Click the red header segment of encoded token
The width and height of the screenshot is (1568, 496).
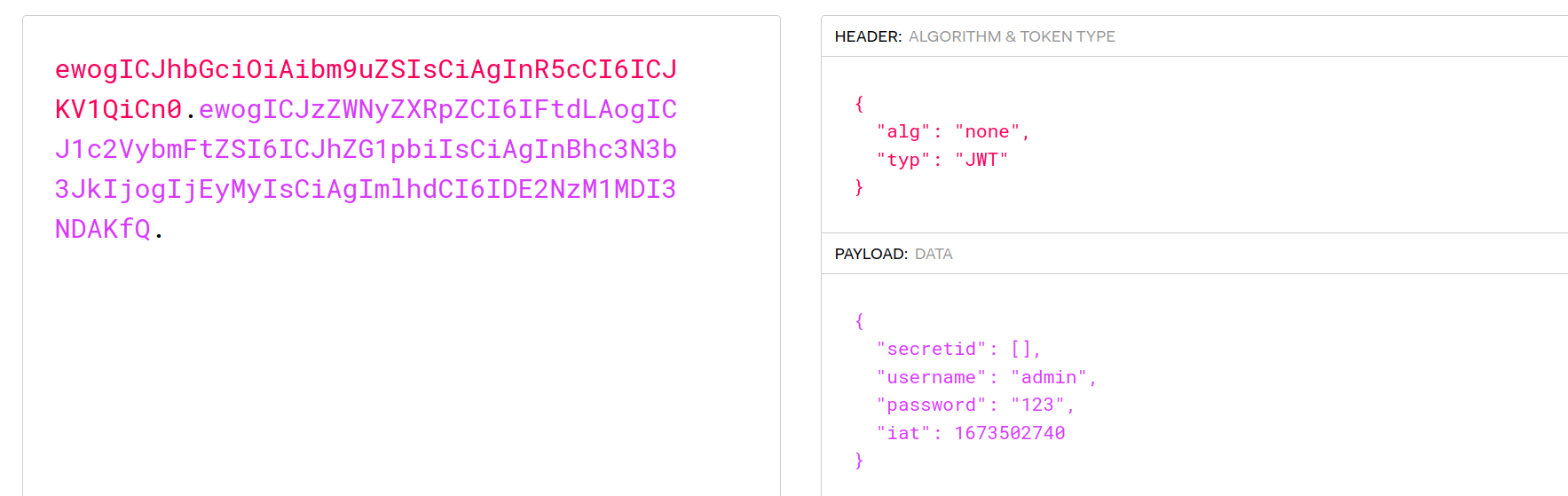(366, 69)
